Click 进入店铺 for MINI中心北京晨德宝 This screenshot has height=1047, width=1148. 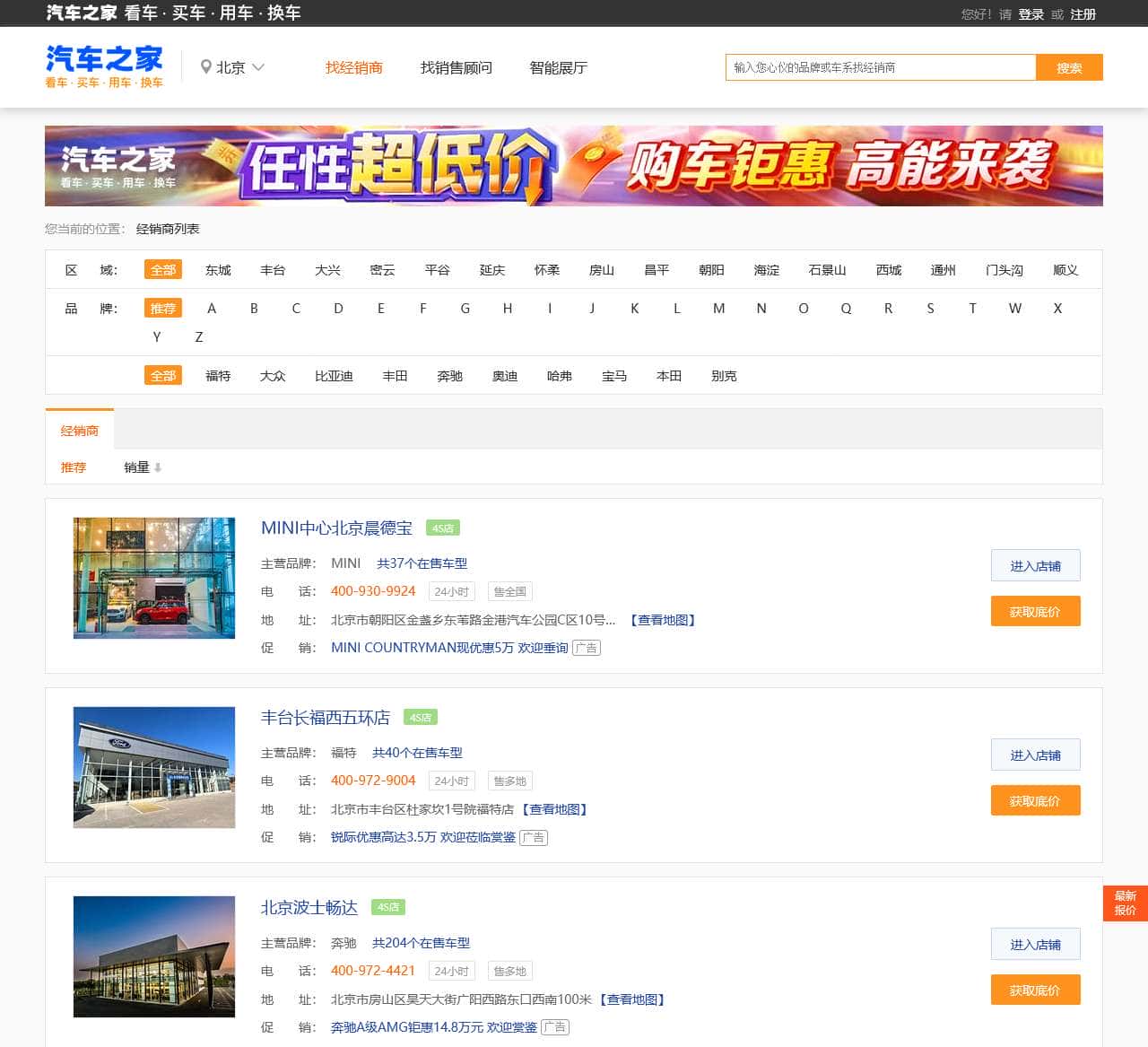click(x=1035, y=566)
